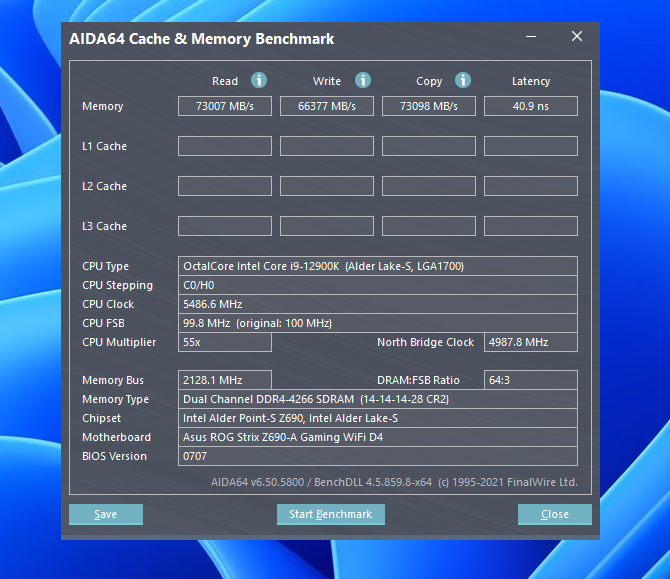
Task: Click the Read column info icon
Action: (259, 80)
